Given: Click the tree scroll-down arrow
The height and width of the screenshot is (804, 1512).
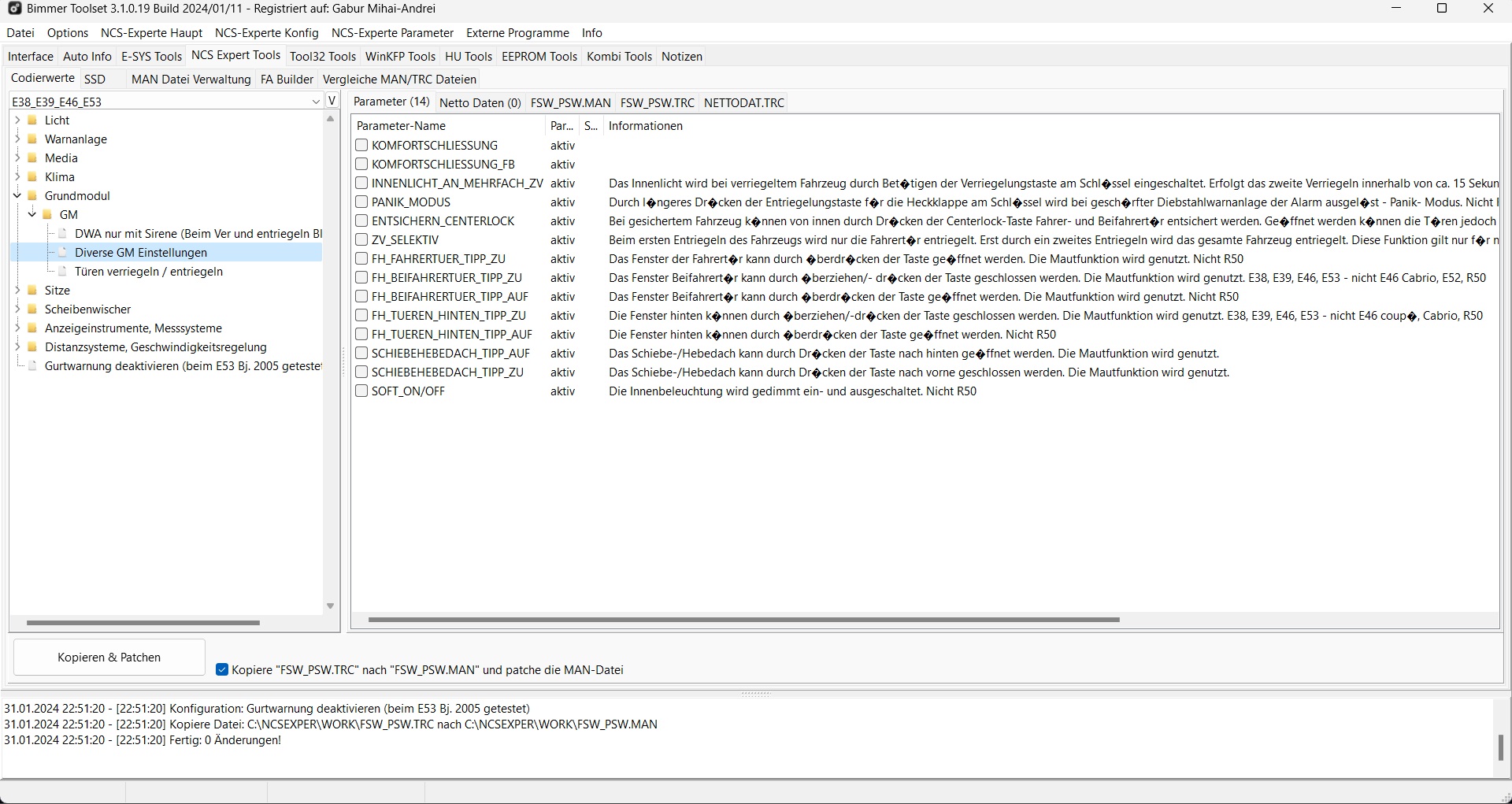Looking at the screenshot, I should (330, 606).
